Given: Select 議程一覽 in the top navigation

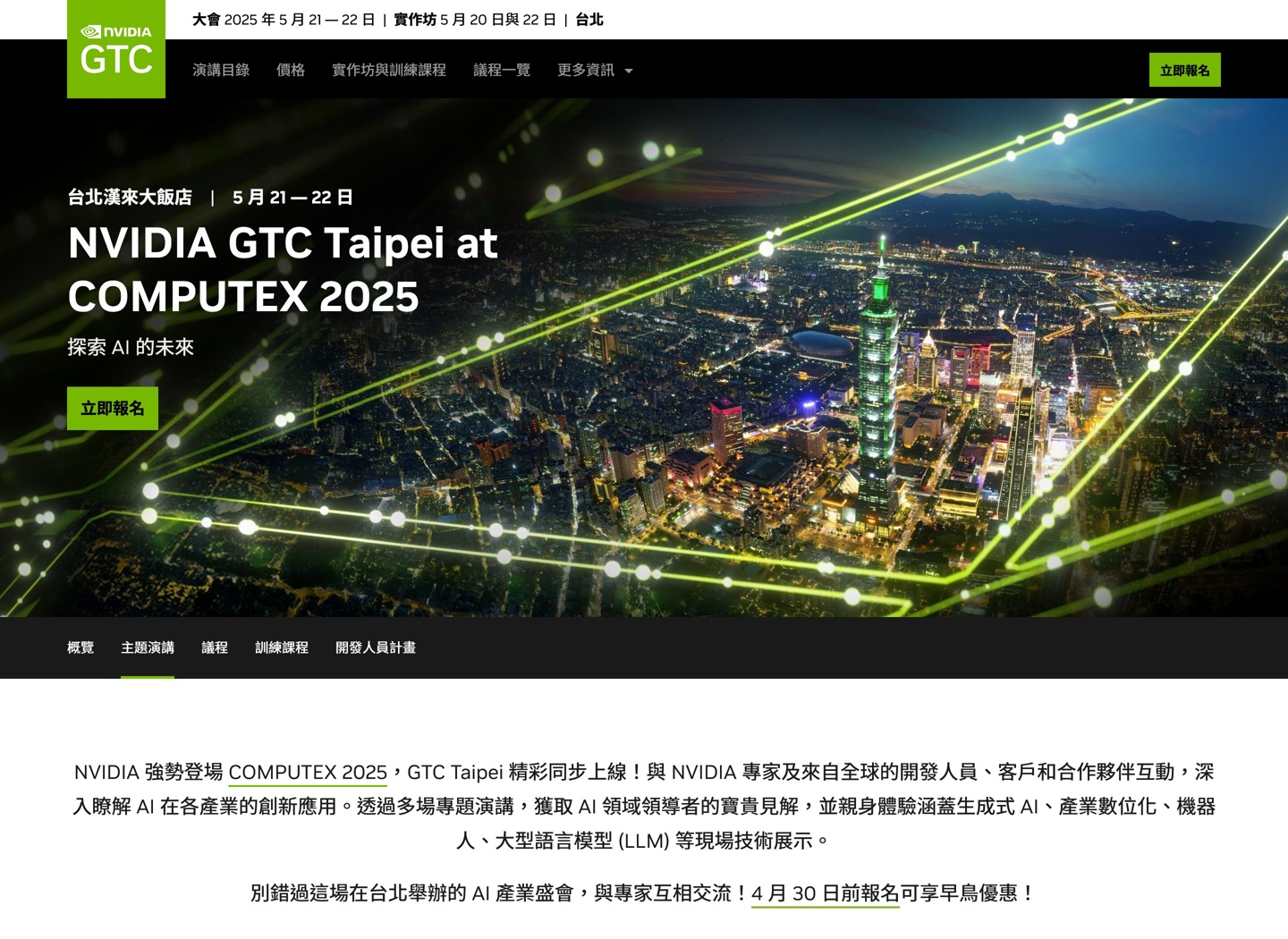Looking at the screenshot, I should pyautogui.click(x=502, y=70).
